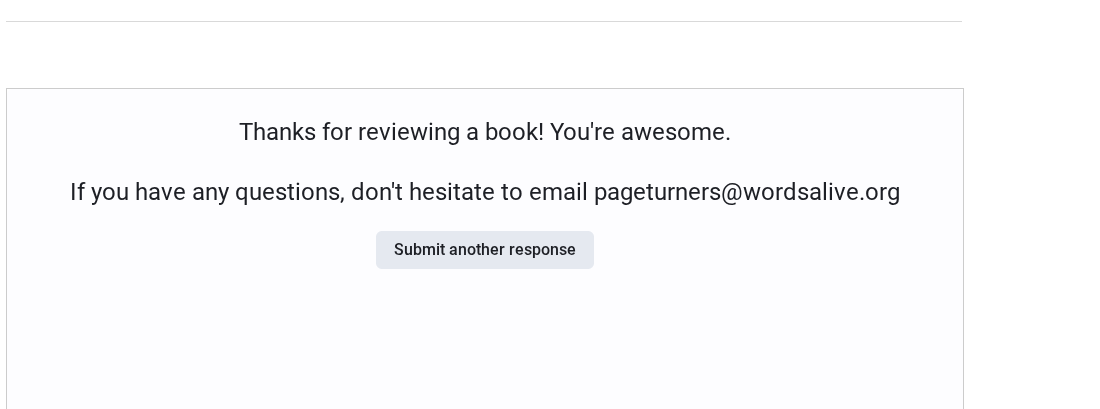
Task: Click the word "response" on the button
Action: point(542,250)
